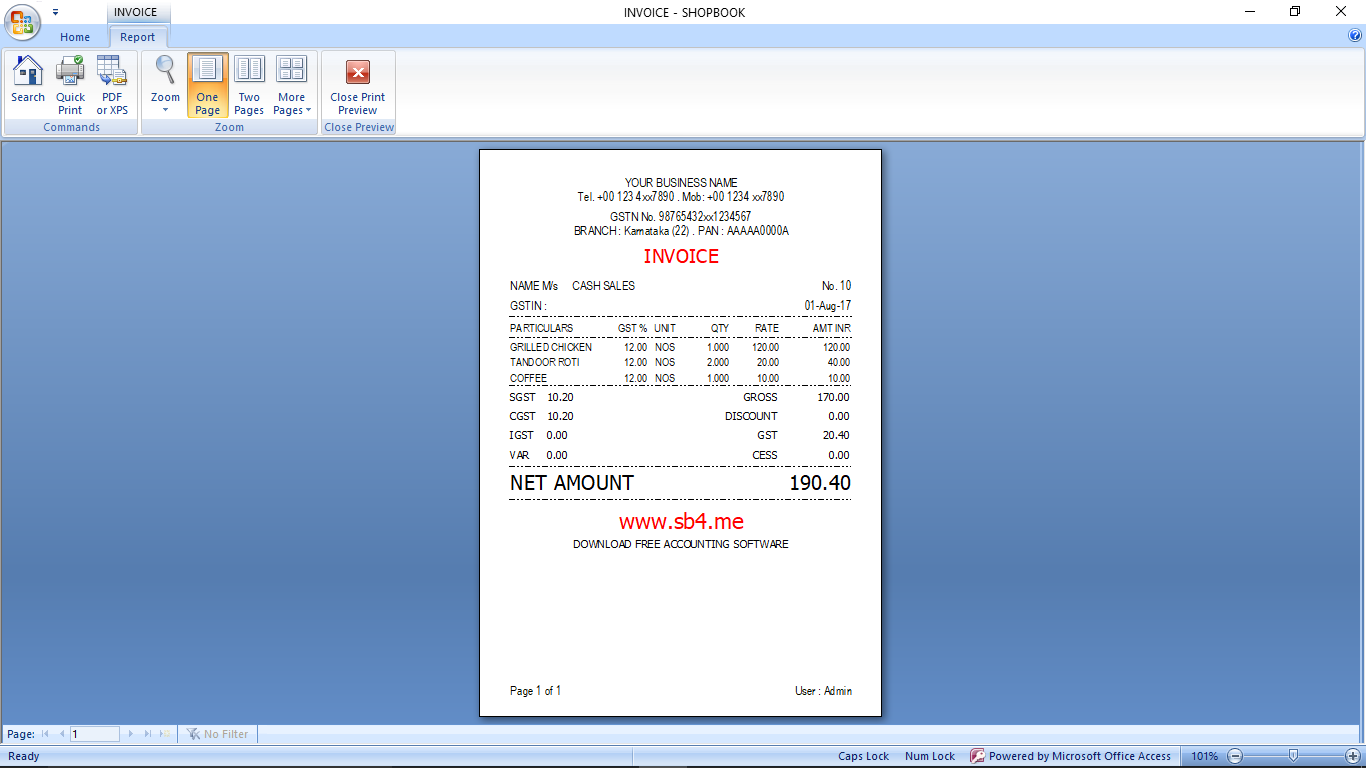Screen dimensions: 1366x768
Task: Select the Report ribbon tab
Action: coord(138,37)
